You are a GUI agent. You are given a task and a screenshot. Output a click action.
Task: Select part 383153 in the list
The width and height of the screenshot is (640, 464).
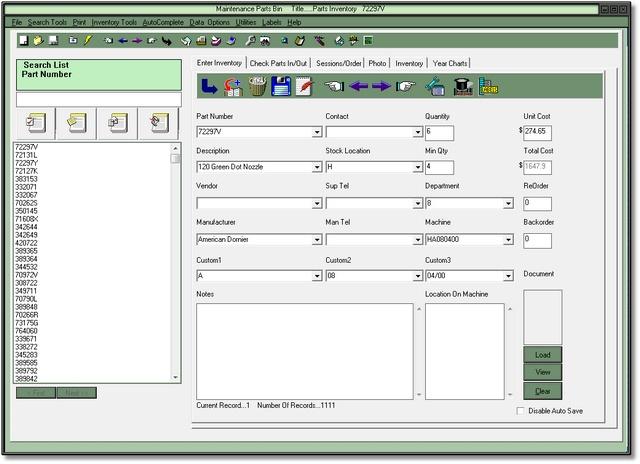(x=26, y=179)
